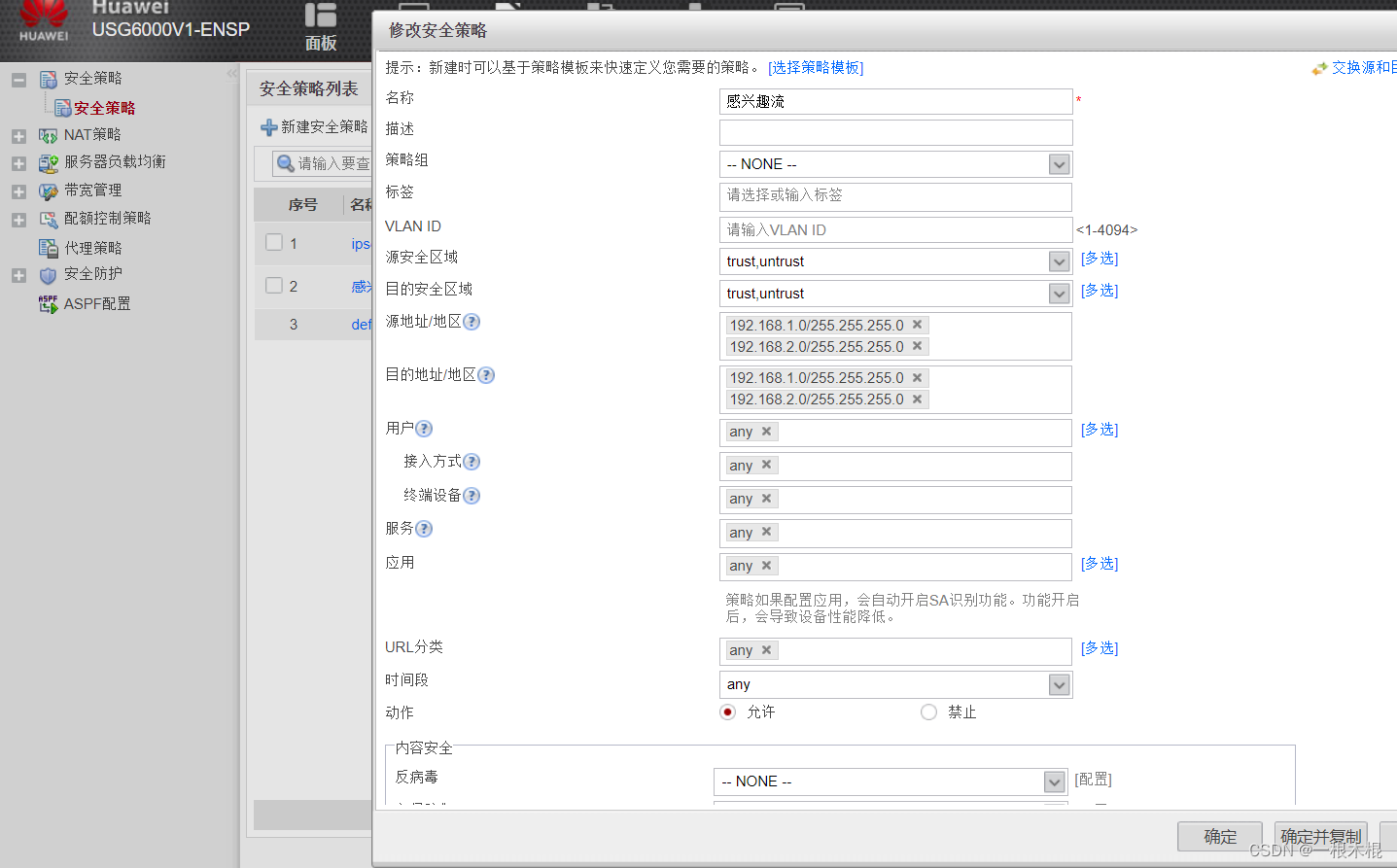
Task: Expand the 带宽管理 tree node
Action: (x=18, y=191)
